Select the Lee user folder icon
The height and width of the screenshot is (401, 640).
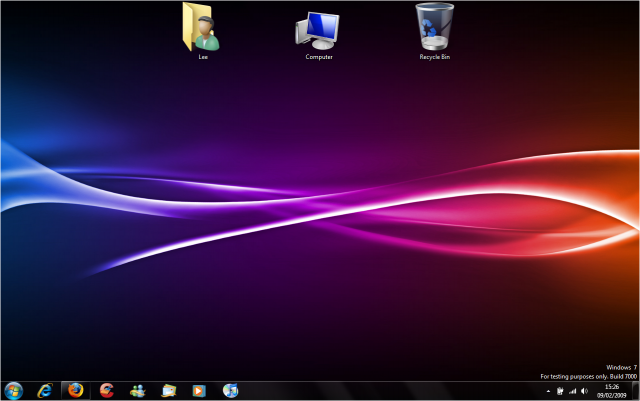(x=203, y=31)
